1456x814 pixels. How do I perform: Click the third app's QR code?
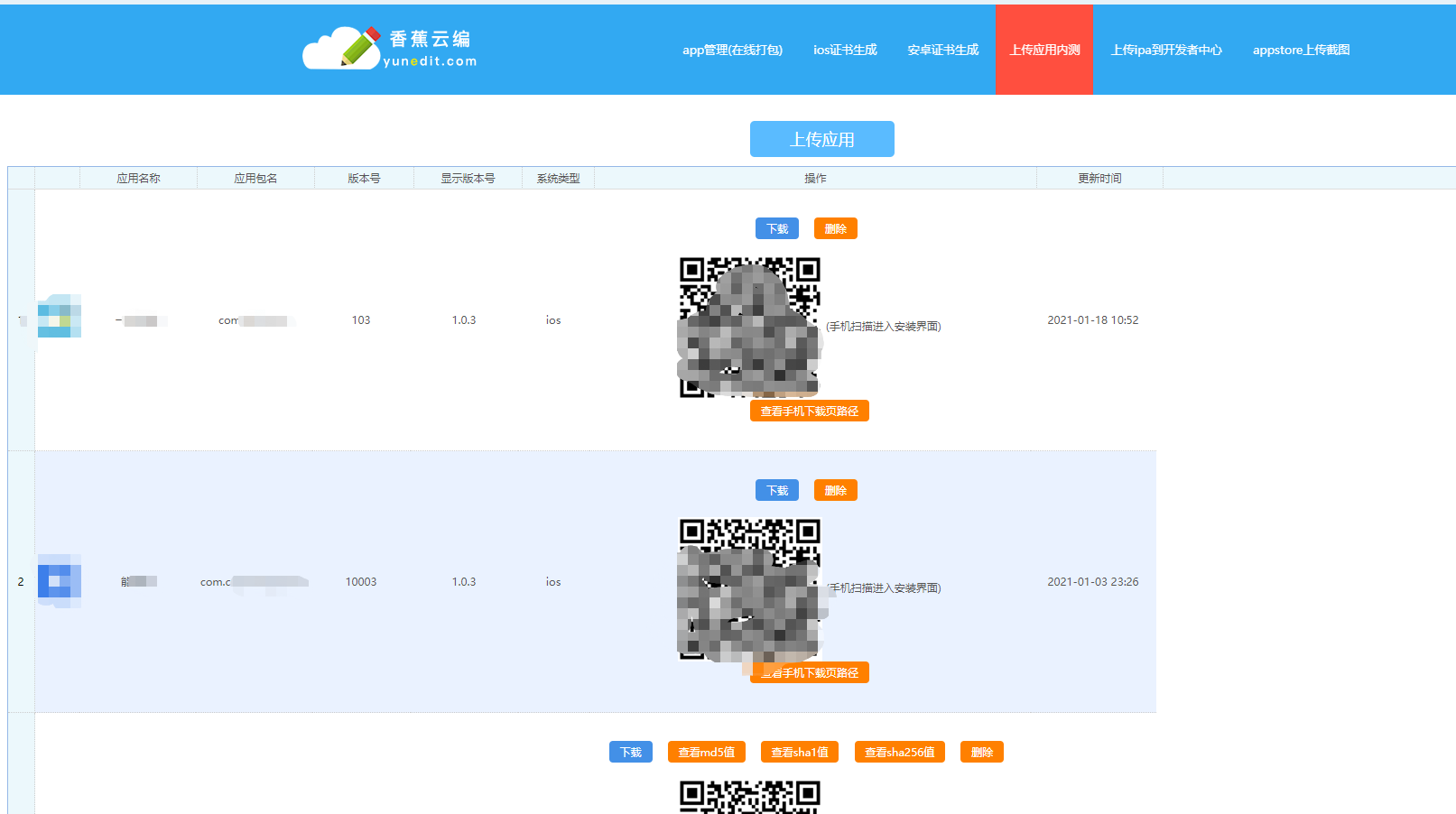pos(749,796)
